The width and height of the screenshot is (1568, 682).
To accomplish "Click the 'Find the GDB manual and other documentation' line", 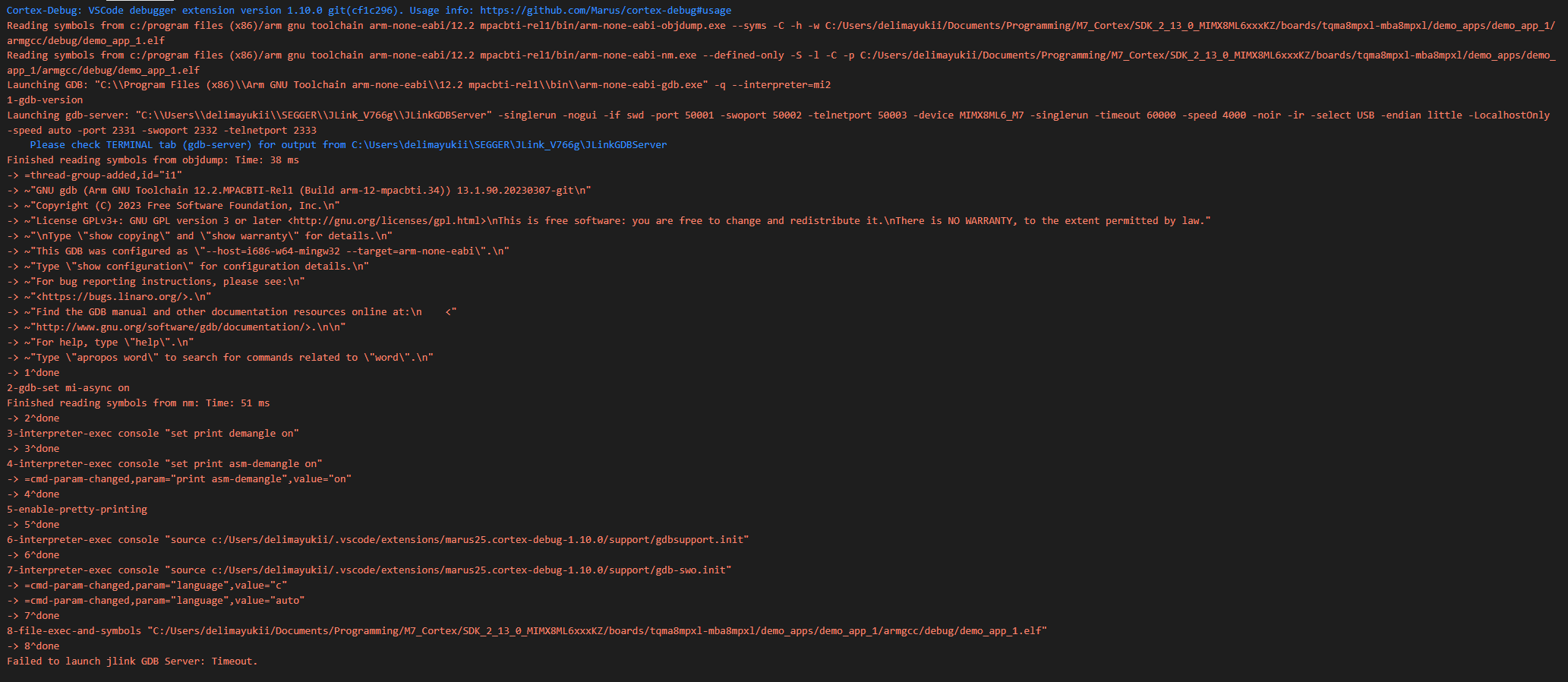I will point(232,312).
